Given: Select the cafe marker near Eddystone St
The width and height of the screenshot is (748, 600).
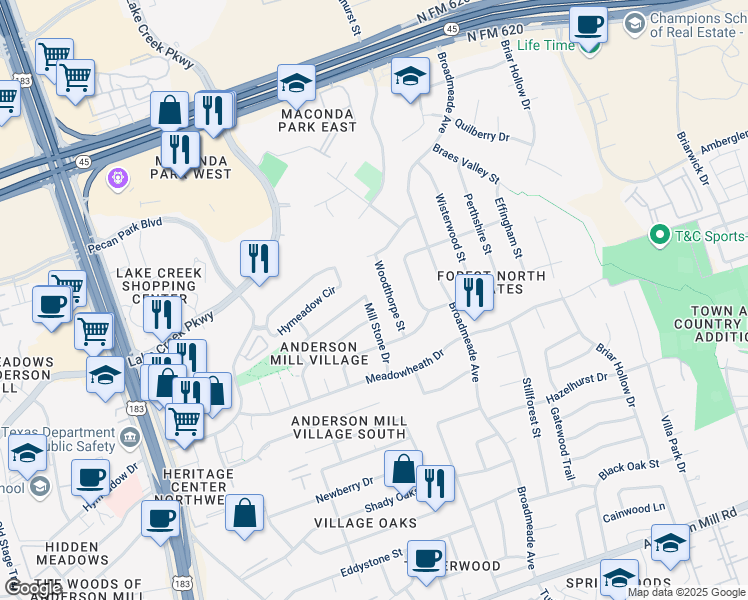Looking at the screenshot, I should tap(426, 562).
